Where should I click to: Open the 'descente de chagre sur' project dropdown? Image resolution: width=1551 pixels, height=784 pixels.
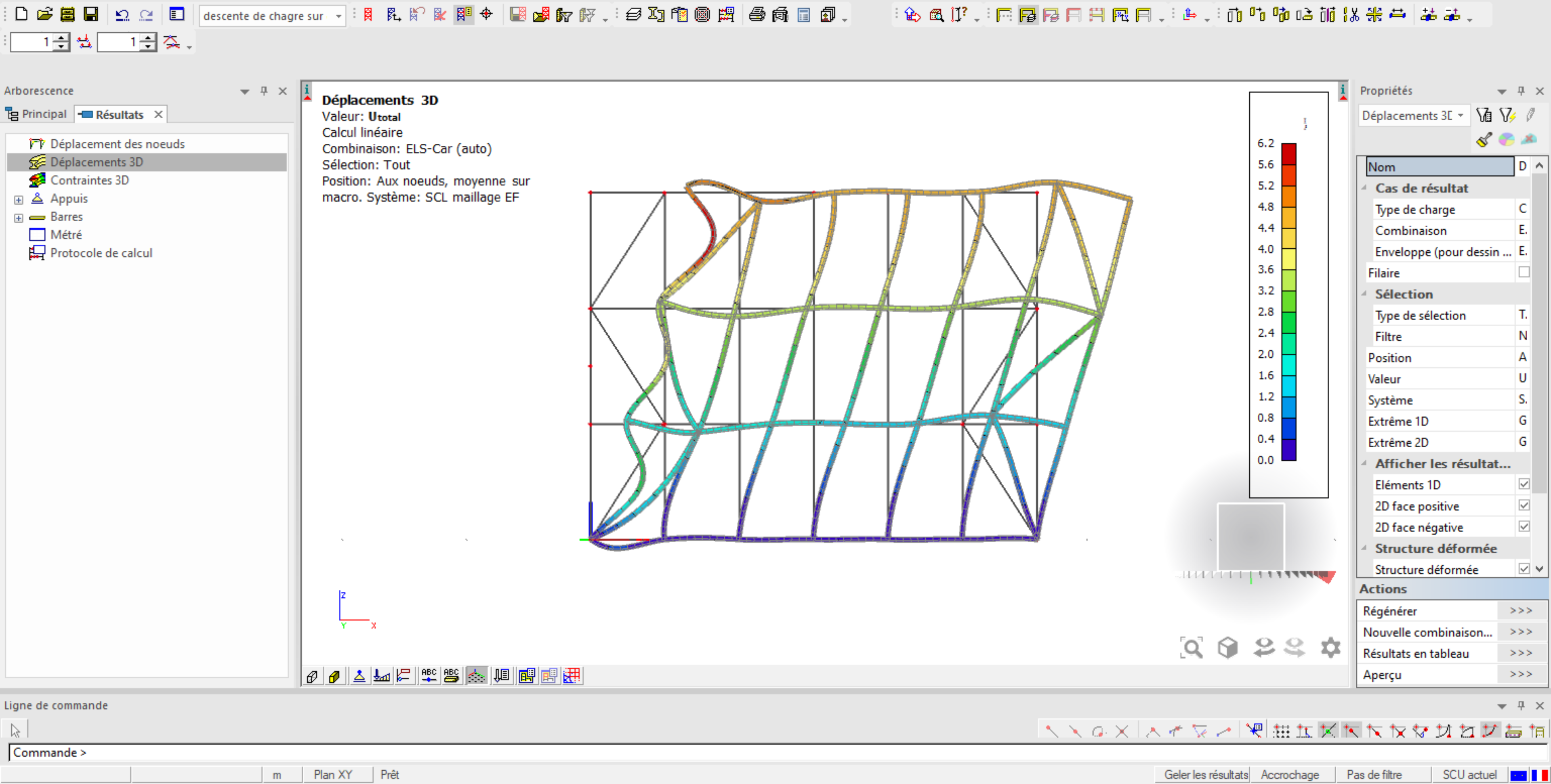coord(339,16)
